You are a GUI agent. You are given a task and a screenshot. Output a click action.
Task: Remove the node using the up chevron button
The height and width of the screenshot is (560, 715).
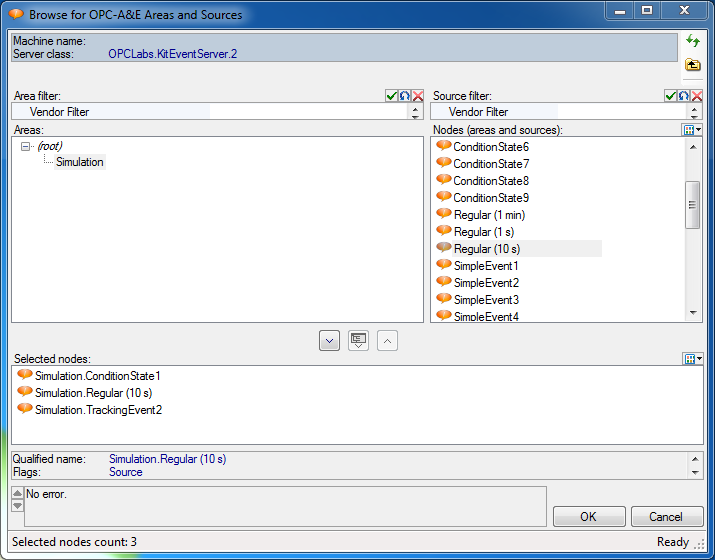click(388, 341)
